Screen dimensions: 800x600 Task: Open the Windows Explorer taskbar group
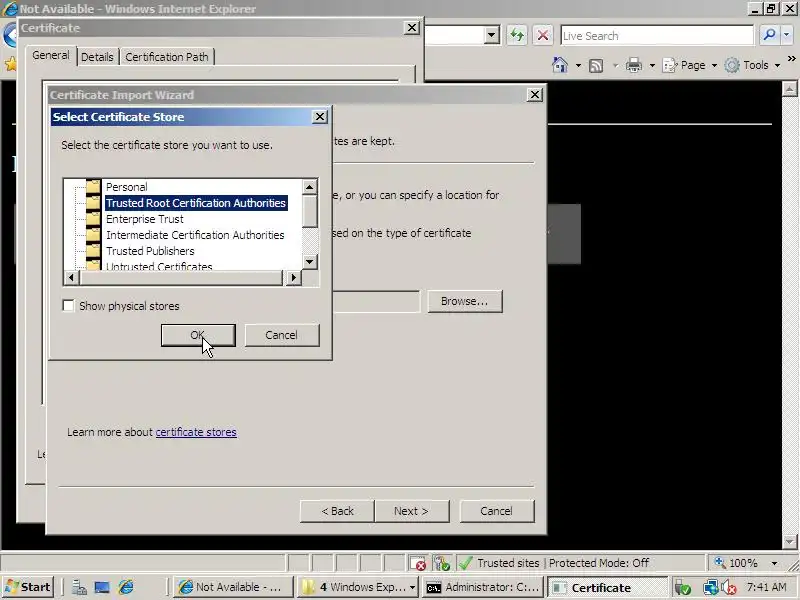pos(358,587)
